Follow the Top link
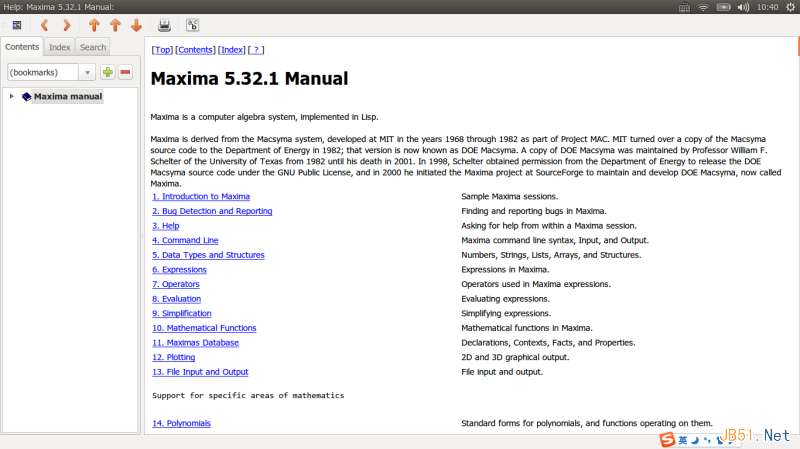This screenshot has width=800, height=449. tap(162, 49)
